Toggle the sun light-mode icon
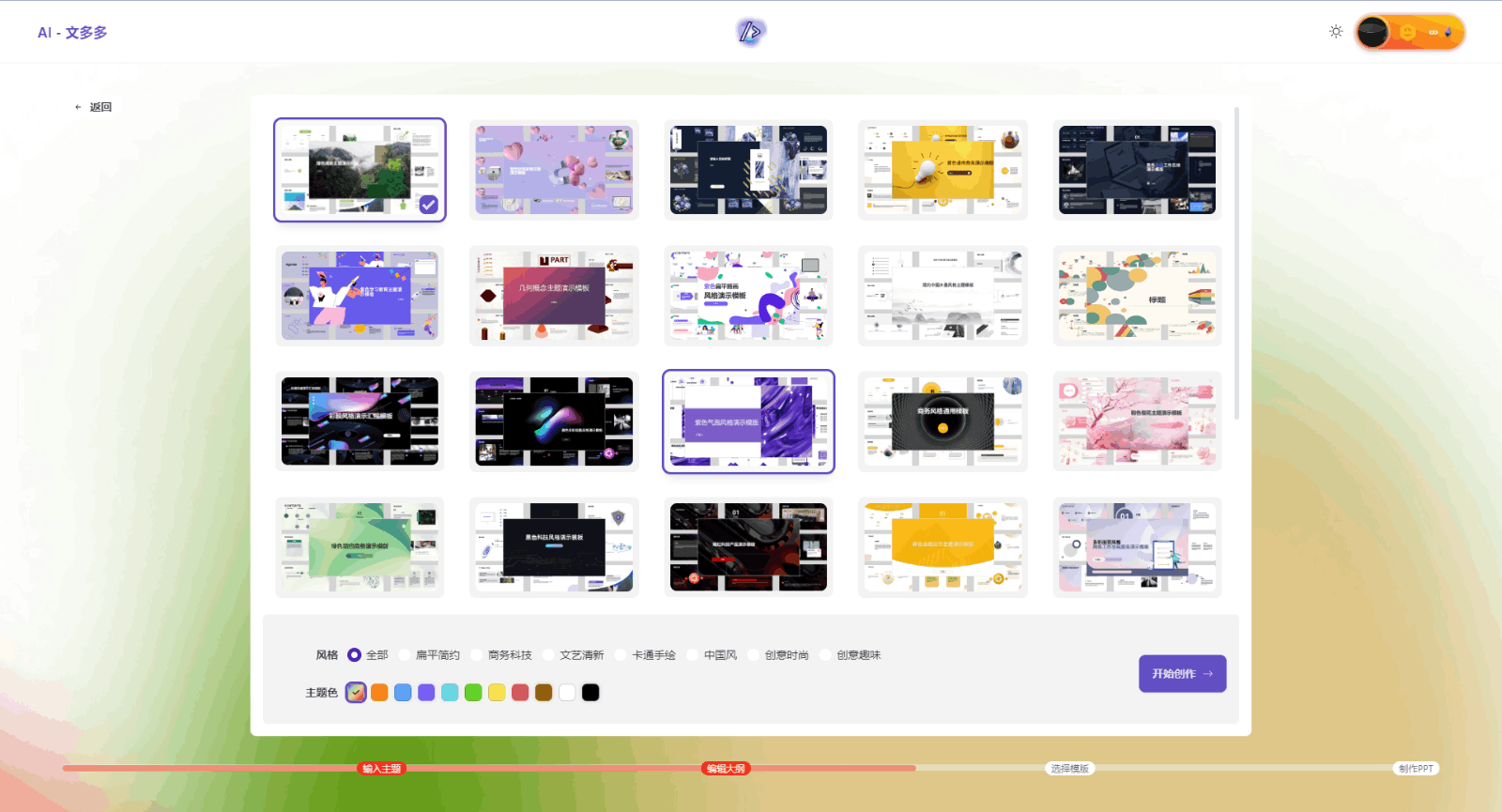1502x812 pixels. click(1336, 32)
